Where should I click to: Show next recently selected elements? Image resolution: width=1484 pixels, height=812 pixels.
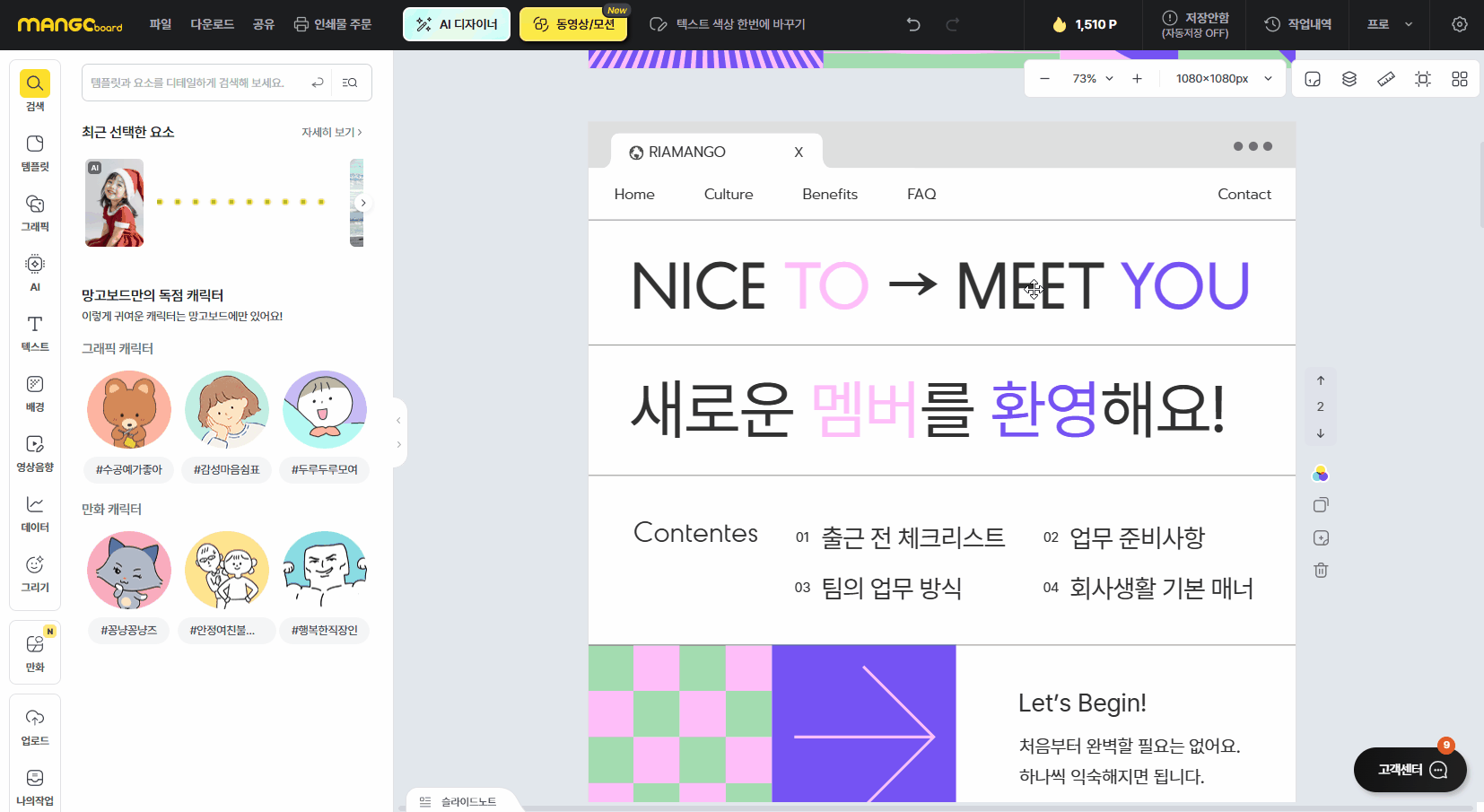[363, 203]
